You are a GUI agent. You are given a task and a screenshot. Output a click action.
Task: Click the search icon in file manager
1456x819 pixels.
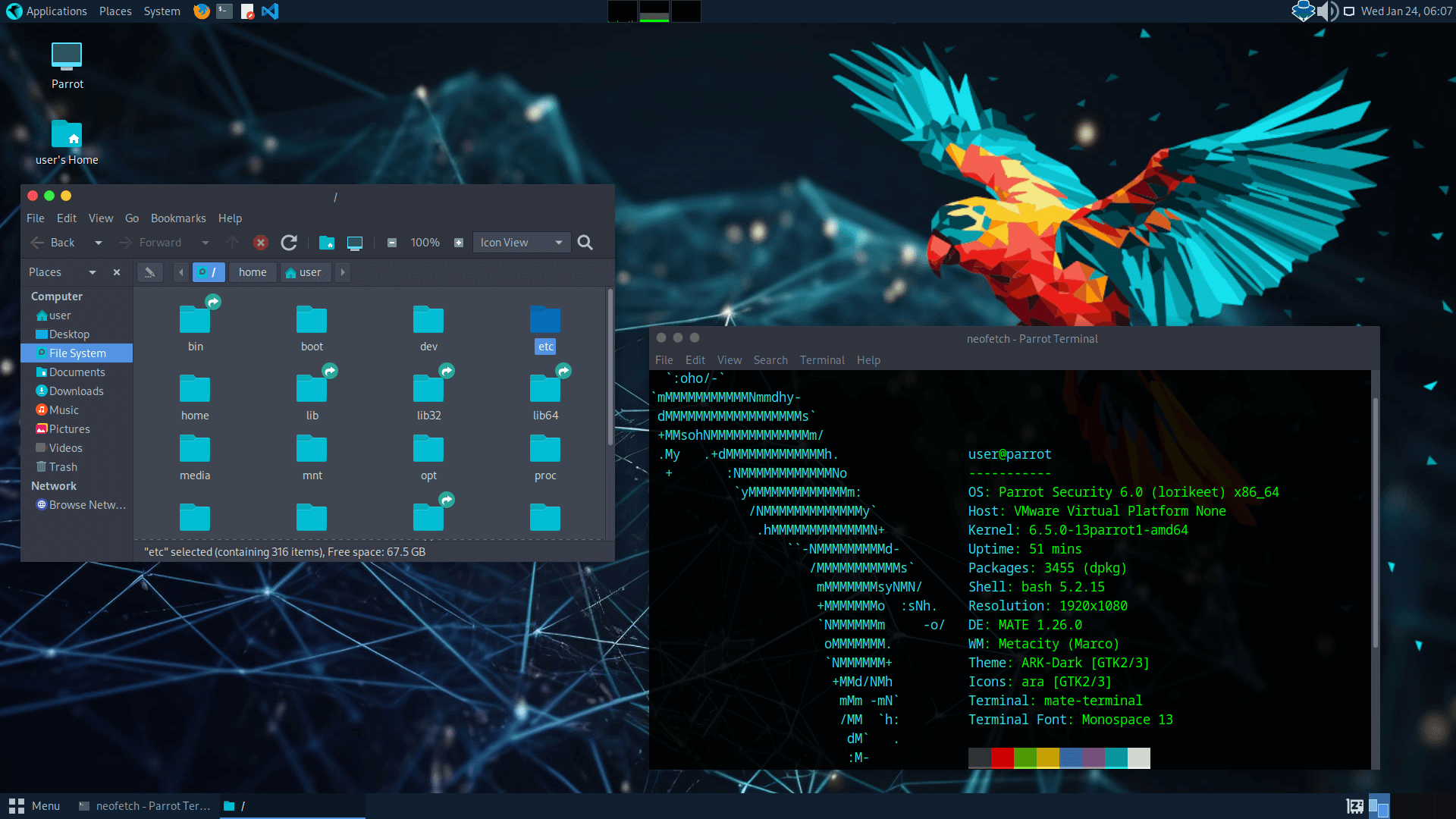tap(585, 242)
